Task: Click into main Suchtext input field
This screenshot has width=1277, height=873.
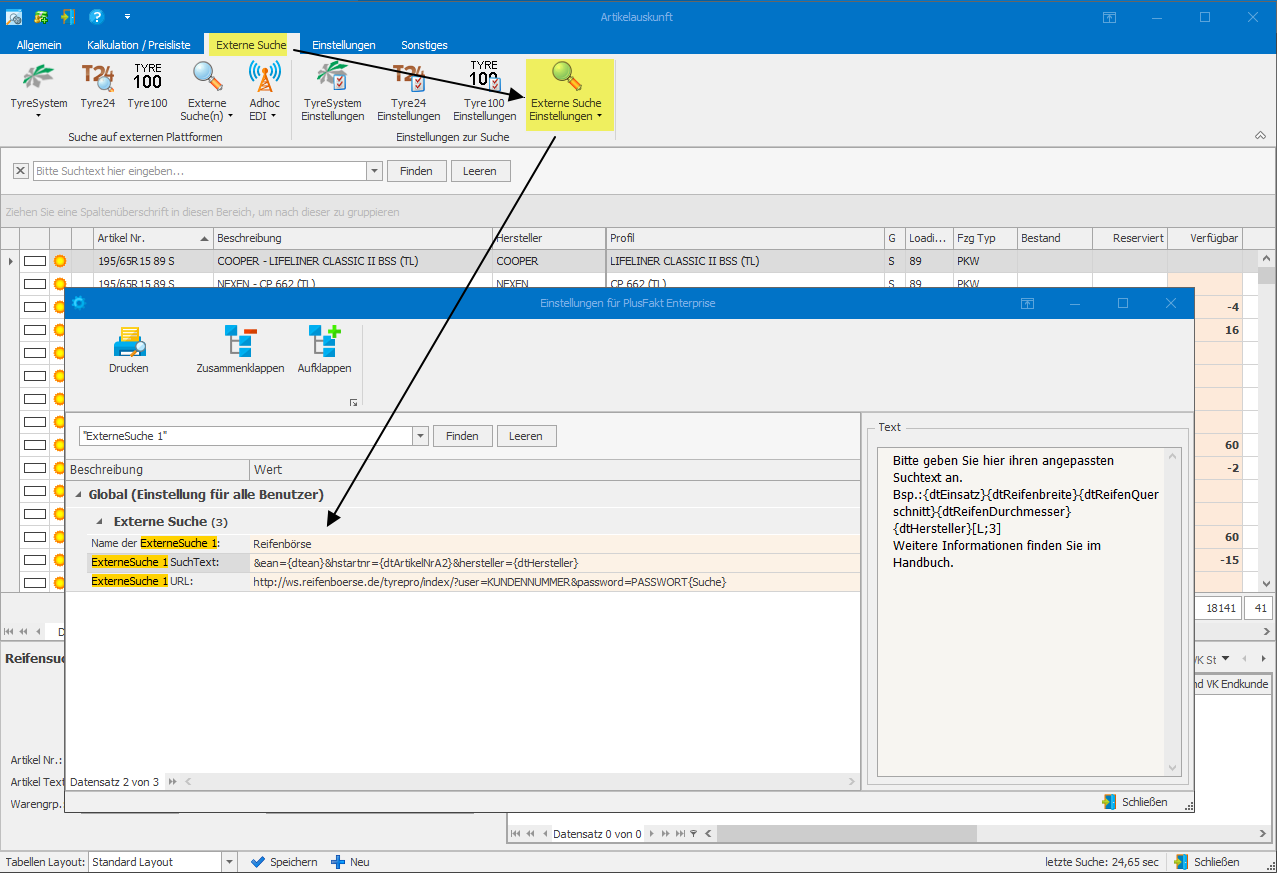Action: coord(201,171)
